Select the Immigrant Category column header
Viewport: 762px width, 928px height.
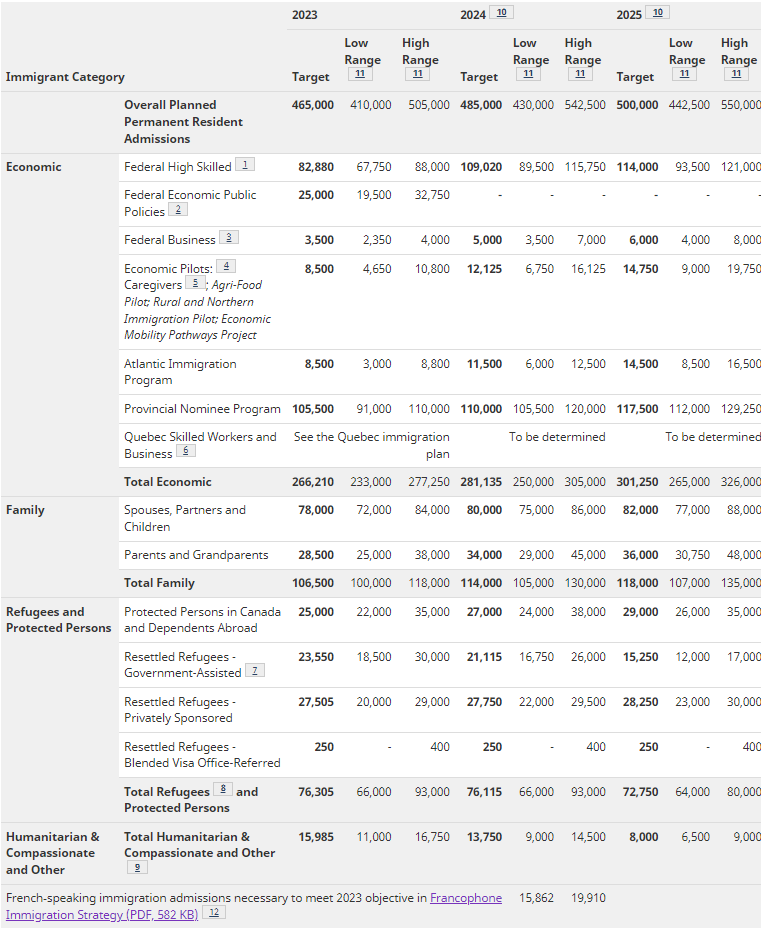[x=65, y=77]
